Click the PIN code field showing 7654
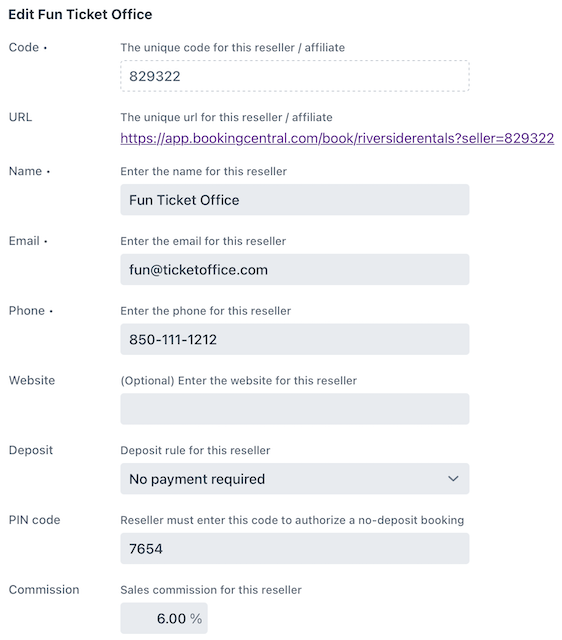The image size is (562, 640). tap(295, 549)
